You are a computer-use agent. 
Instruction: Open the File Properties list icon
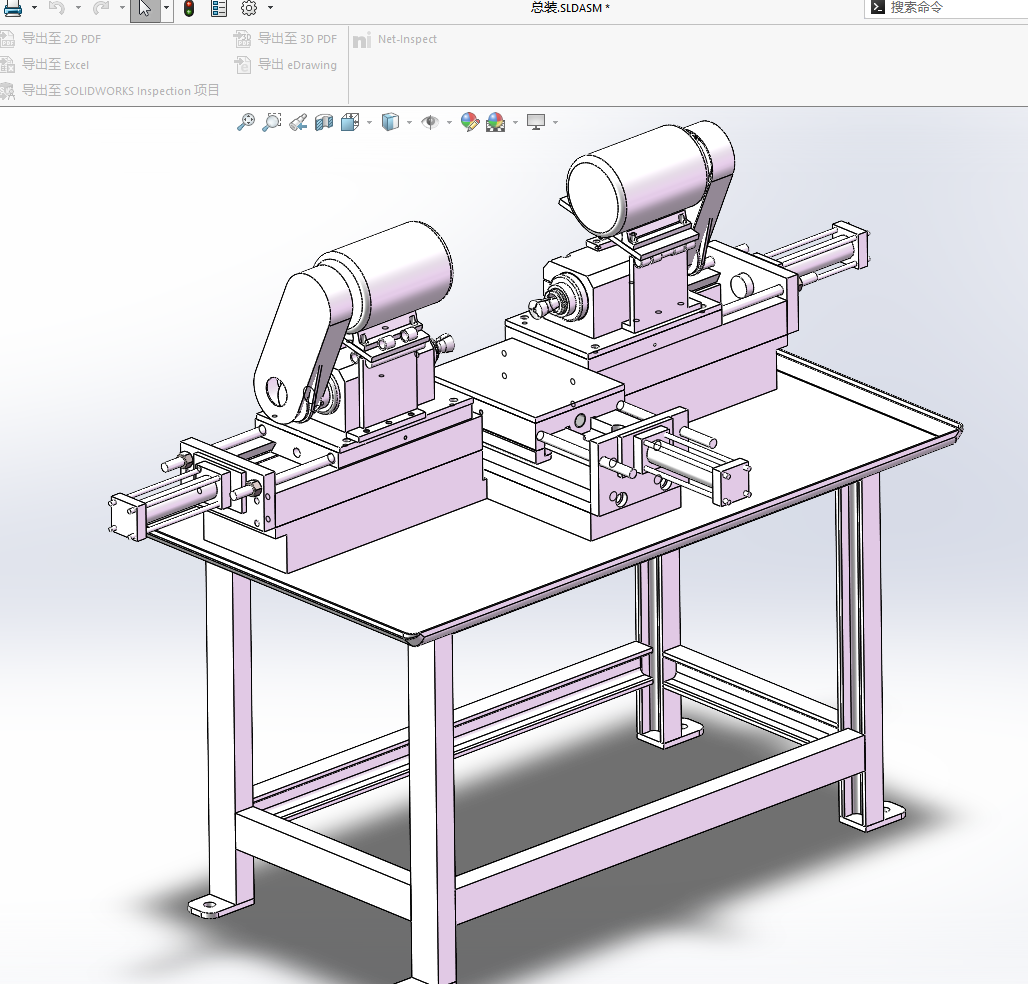(219, 9)
